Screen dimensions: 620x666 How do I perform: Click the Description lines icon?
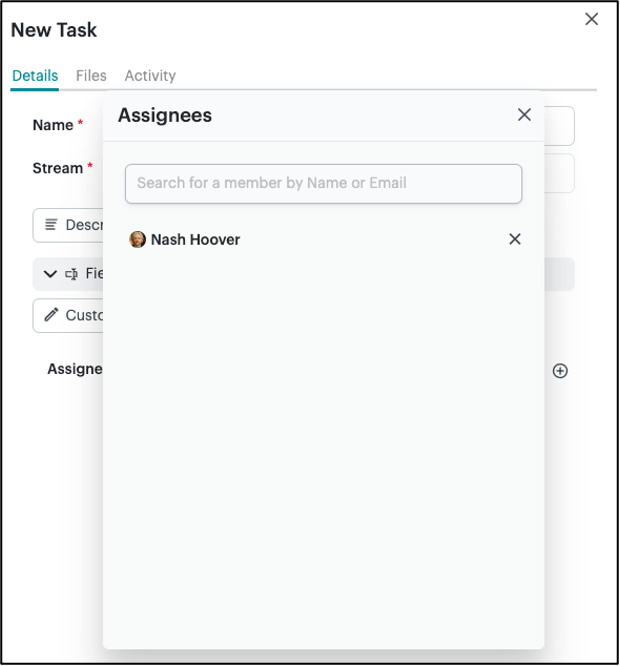51,225
